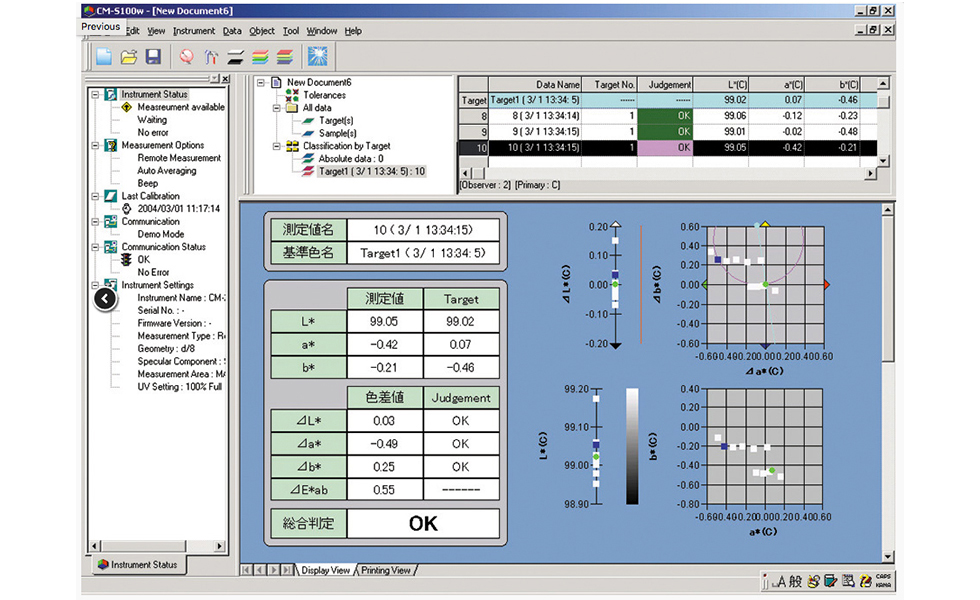
Task: Collapse the New Document6 root node
Action: coord(261,82)
